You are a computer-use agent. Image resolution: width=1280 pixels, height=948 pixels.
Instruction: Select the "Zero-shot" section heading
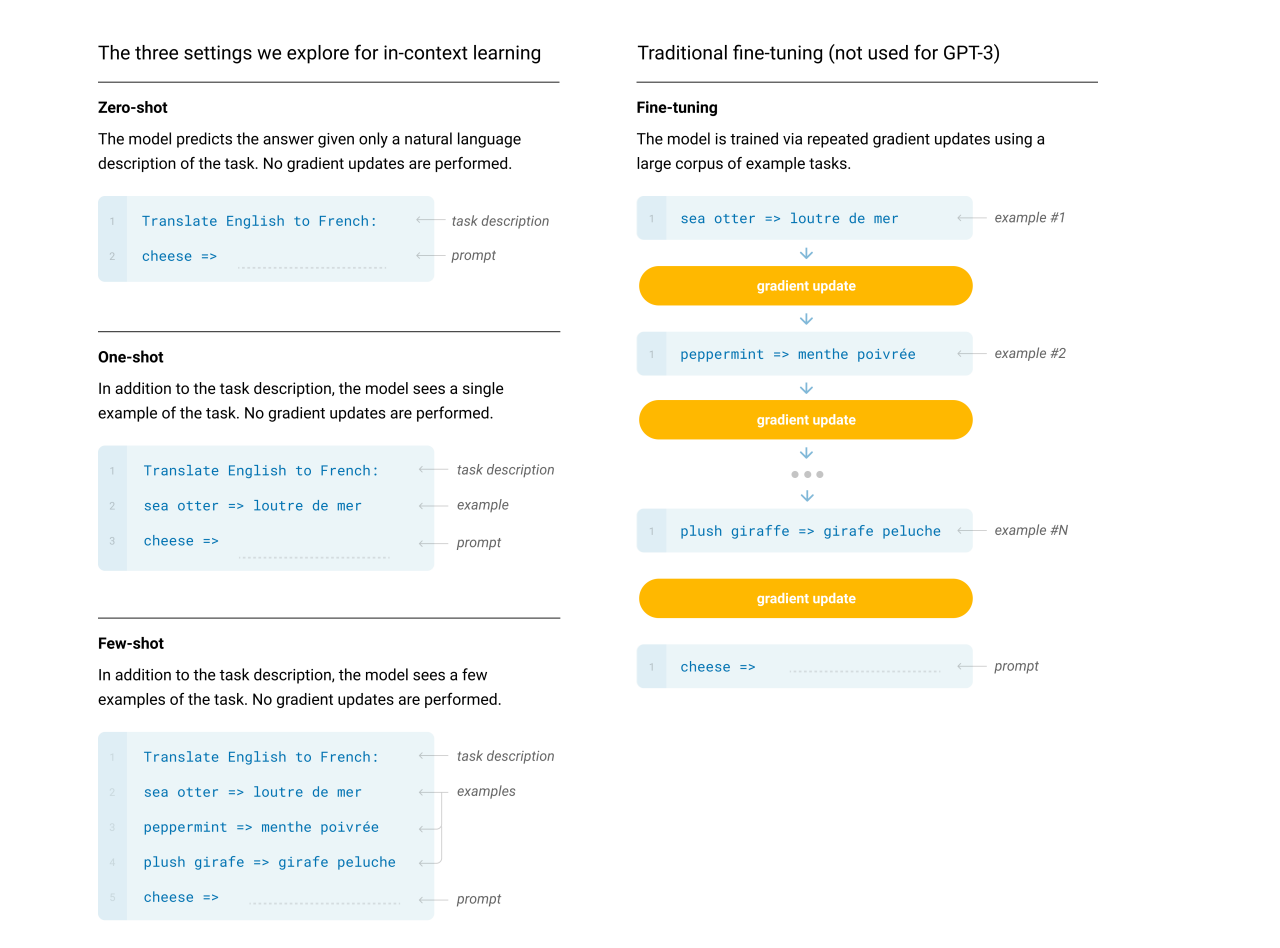click(x=133, y=107)
